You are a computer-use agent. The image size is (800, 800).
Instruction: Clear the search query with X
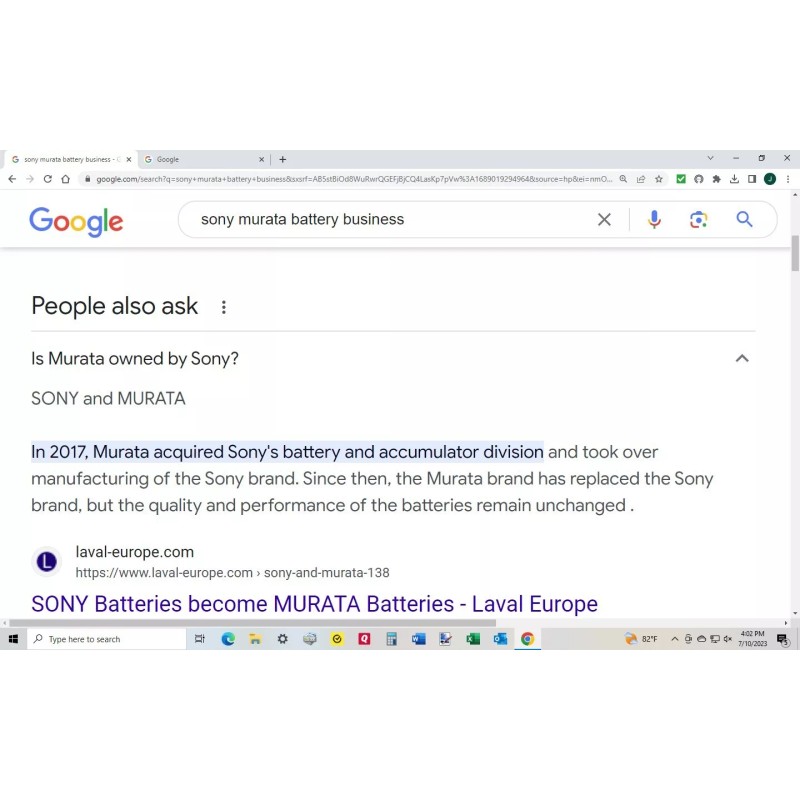604,220
